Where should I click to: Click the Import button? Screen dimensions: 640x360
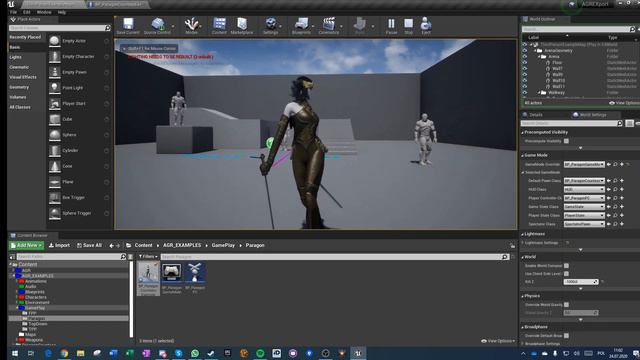pos(59,245)
